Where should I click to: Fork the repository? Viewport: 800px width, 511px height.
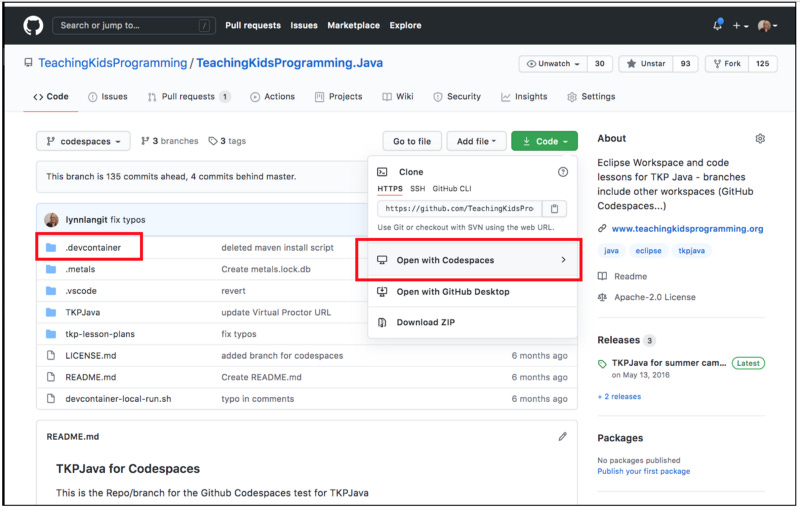tap(727, 64)
